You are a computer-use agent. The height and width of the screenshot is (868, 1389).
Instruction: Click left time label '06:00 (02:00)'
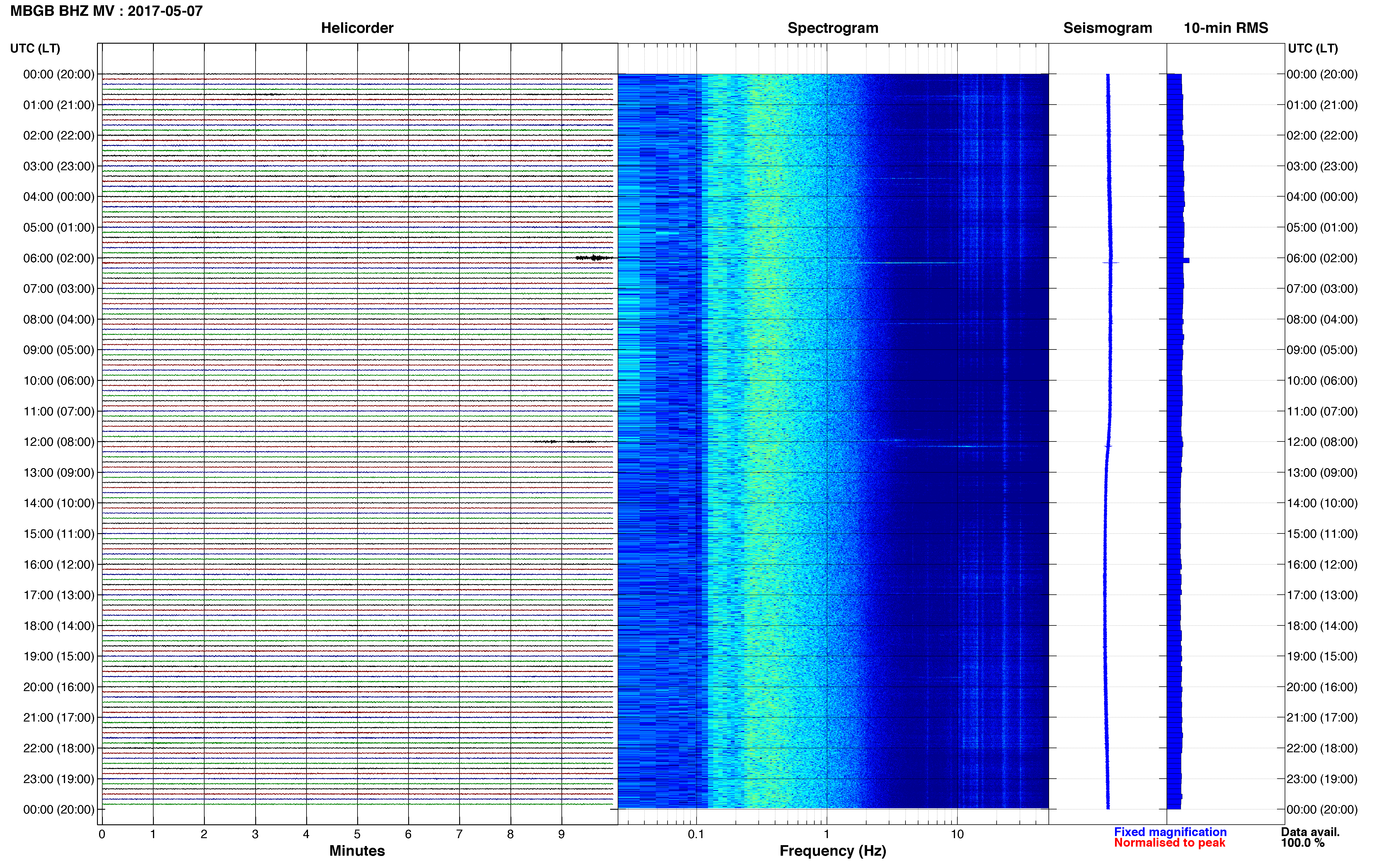59,258
